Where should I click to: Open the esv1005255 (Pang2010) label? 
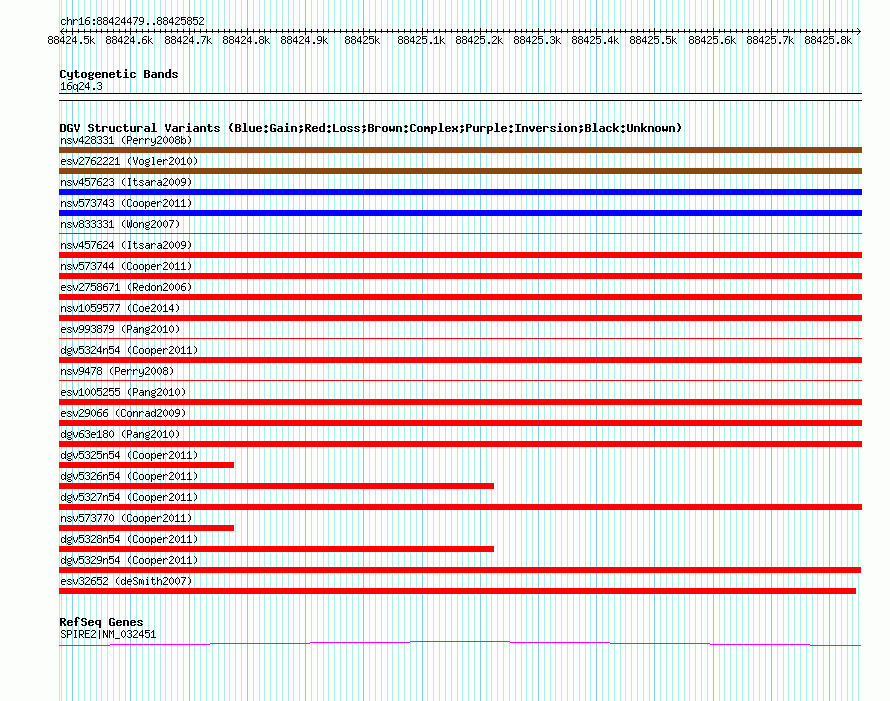(x=123, y=392)
